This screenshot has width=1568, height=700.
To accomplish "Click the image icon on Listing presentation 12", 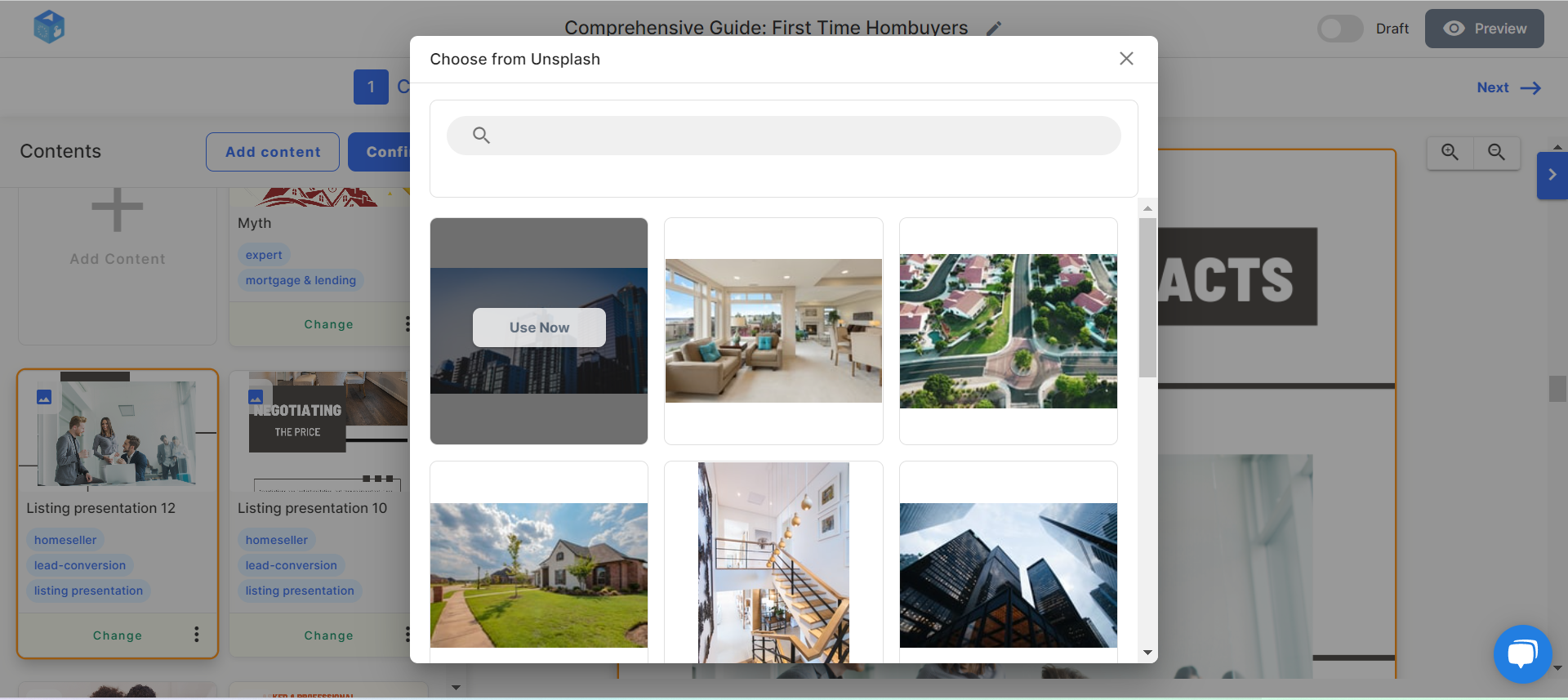I will [x=44, y=397].
